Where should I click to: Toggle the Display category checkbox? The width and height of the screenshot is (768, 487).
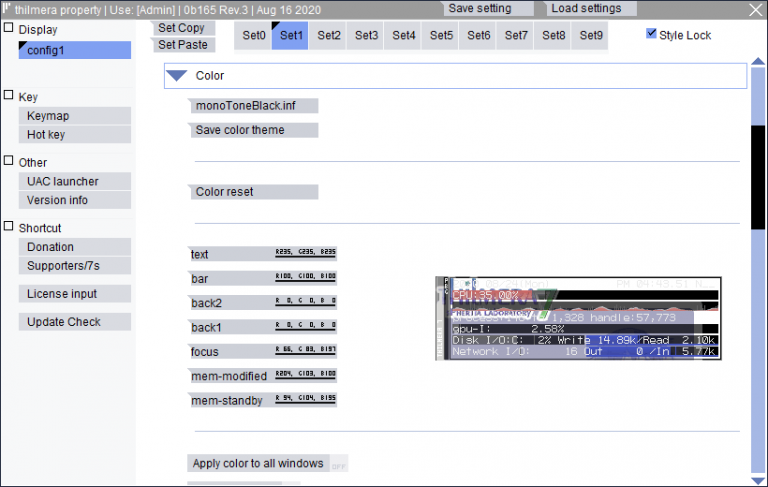coord(9,29)
